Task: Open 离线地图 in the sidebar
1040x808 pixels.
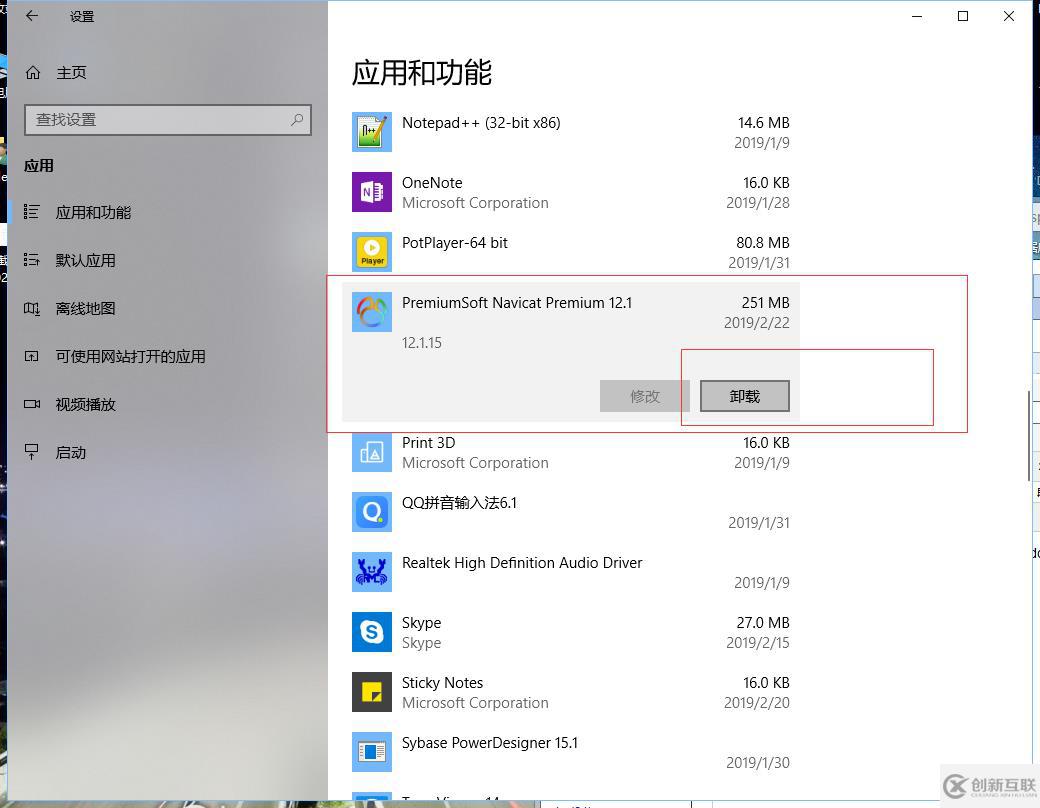Action: 85,308
